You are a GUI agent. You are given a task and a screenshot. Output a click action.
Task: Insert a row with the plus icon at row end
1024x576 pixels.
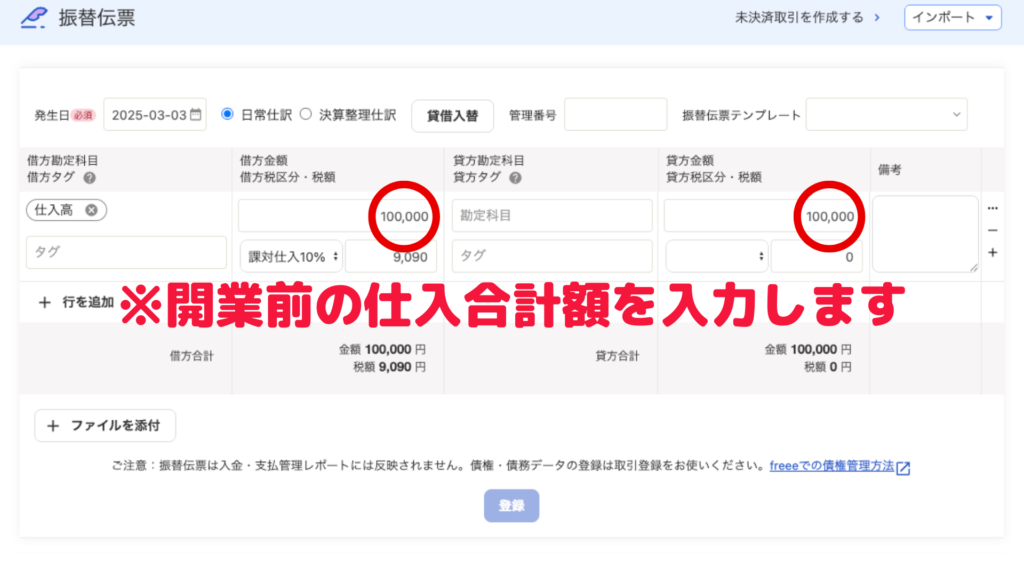click(x=992, y=253)
